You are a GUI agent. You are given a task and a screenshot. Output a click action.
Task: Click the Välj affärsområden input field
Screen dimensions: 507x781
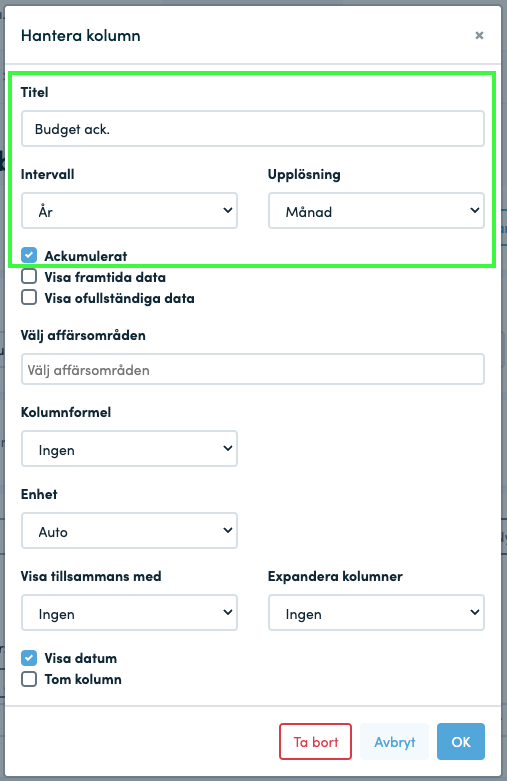click(x=253, y=369)
